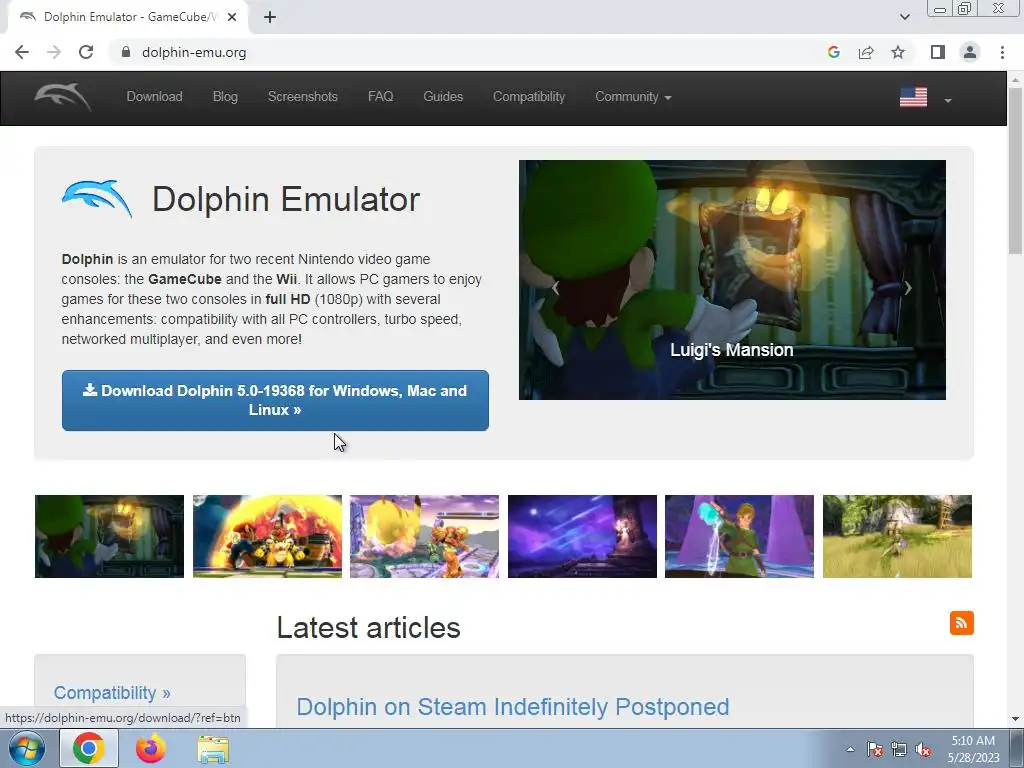This screenshot has width=1024, height=768.
Task: Select the Dolphin Emulator browser tab
Action: tap(128, 17)
